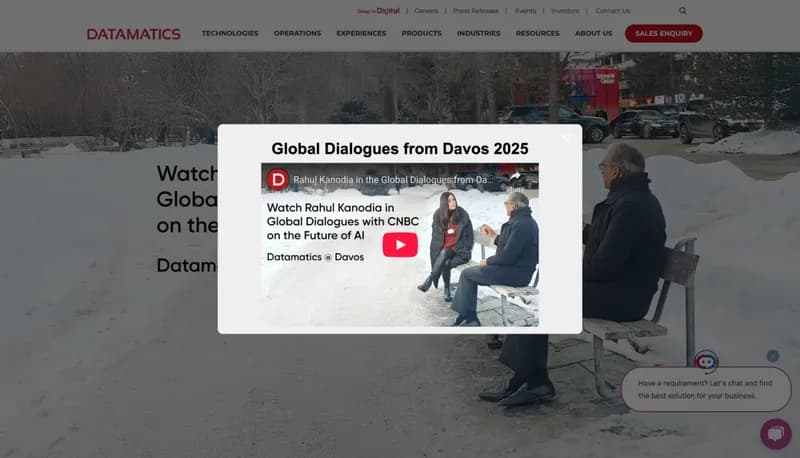Open the About Us menu
Screen dimensions: 800x458
pyautogui.click(x=593, y=33)
